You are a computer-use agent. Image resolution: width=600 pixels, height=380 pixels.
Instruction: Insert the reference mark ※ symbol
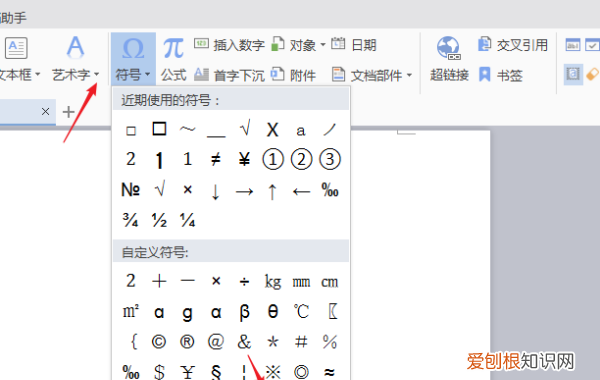[273, 372]
